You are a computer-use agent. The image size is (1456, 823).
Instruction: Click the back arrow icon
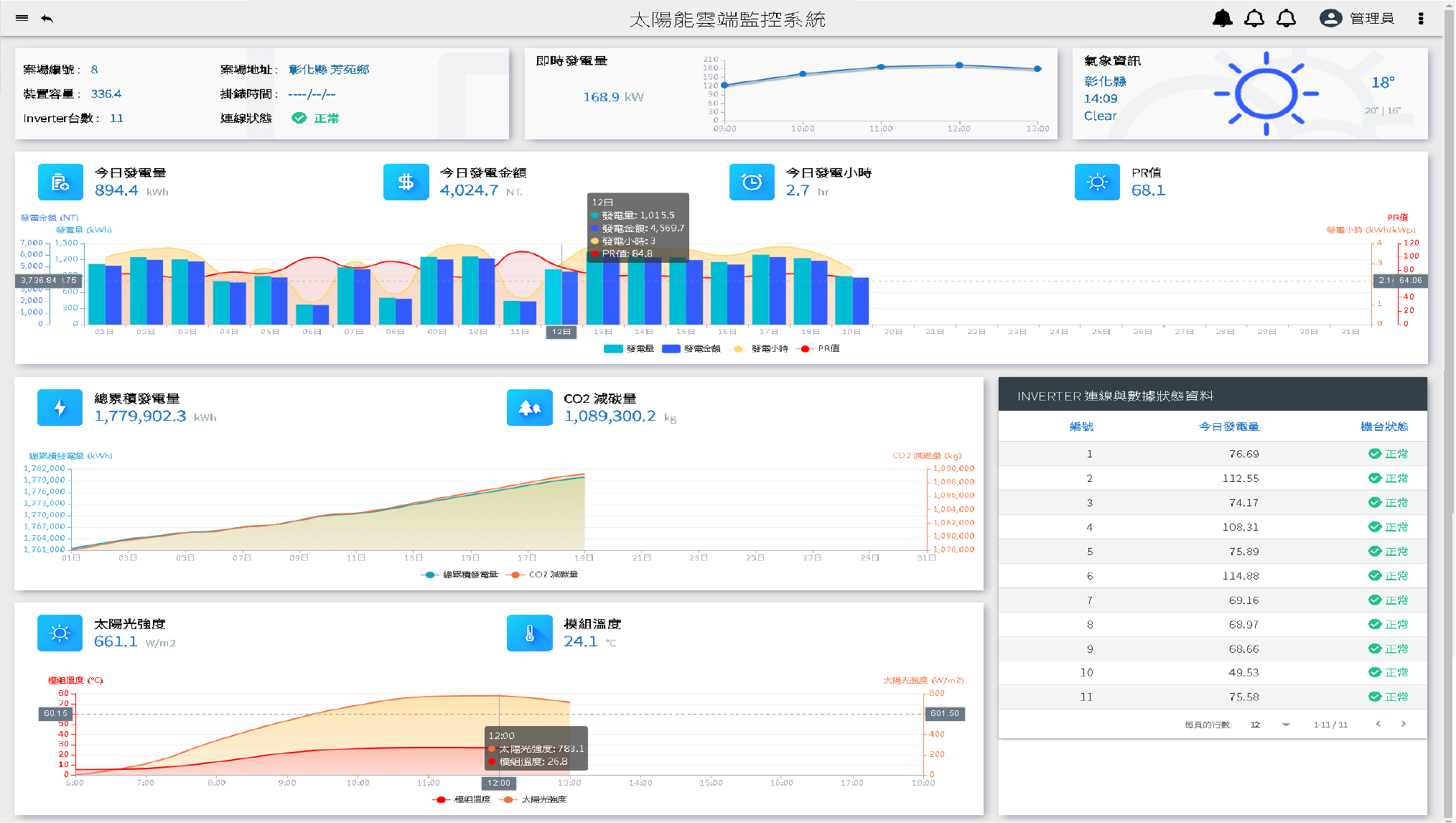[47, 18]
